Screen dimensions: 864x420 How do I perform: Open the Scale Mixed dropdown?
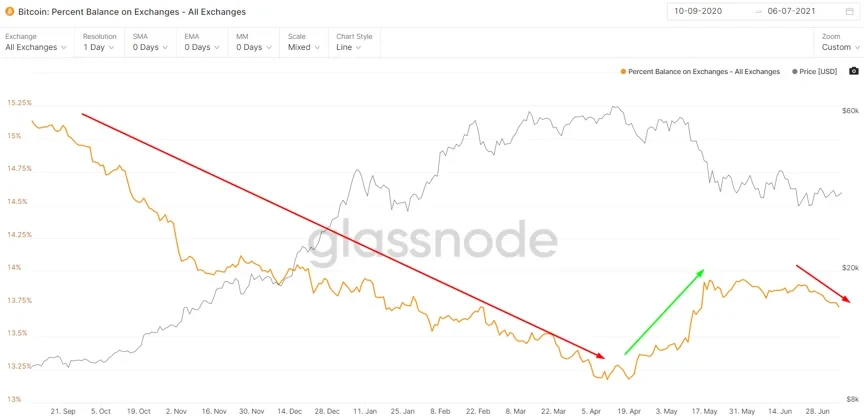(303, 47)
